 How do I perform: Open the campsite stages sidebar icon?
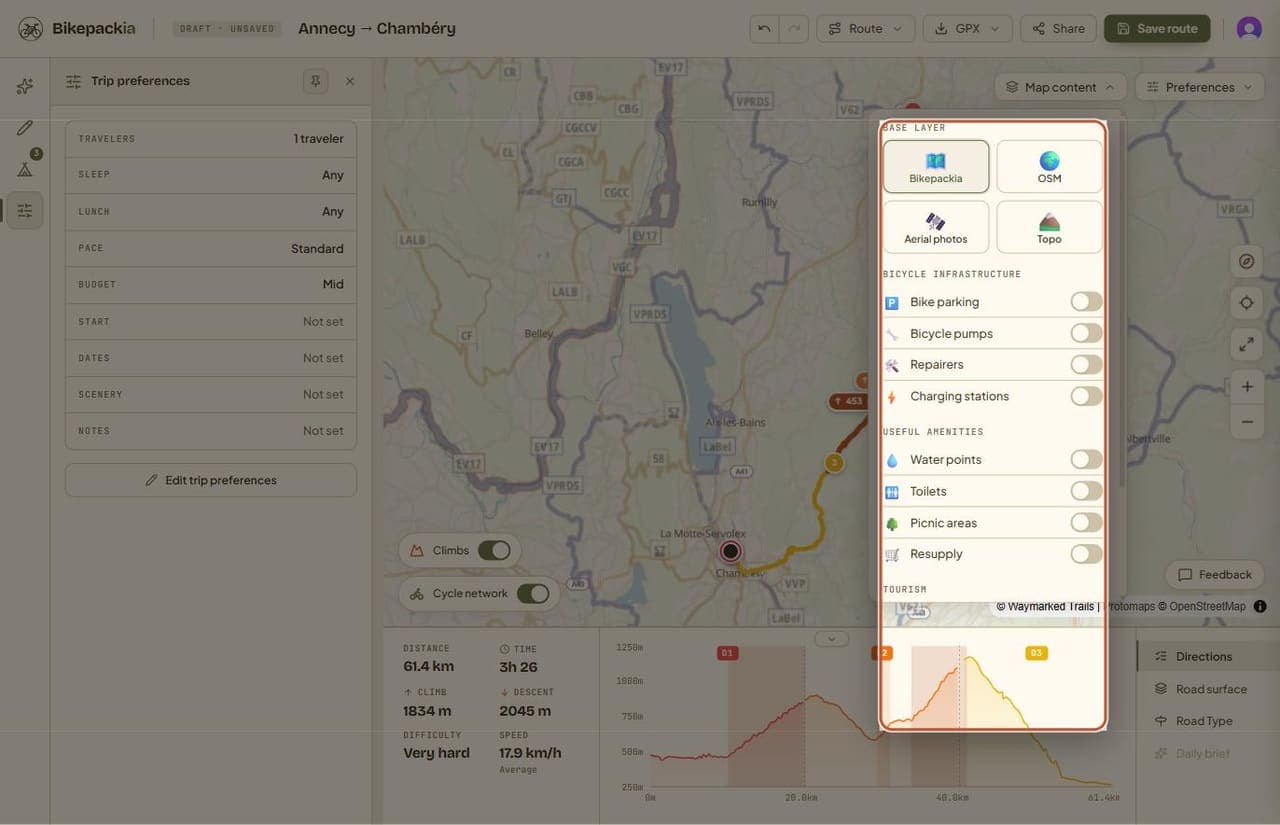coord(25,169)
